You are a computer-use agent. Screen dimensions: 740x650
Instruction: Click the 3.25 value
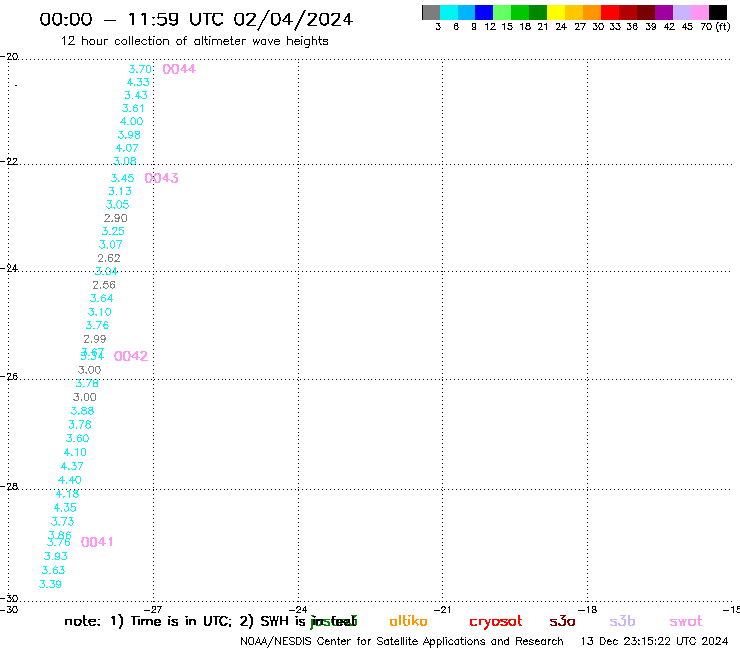pos(113,232)
